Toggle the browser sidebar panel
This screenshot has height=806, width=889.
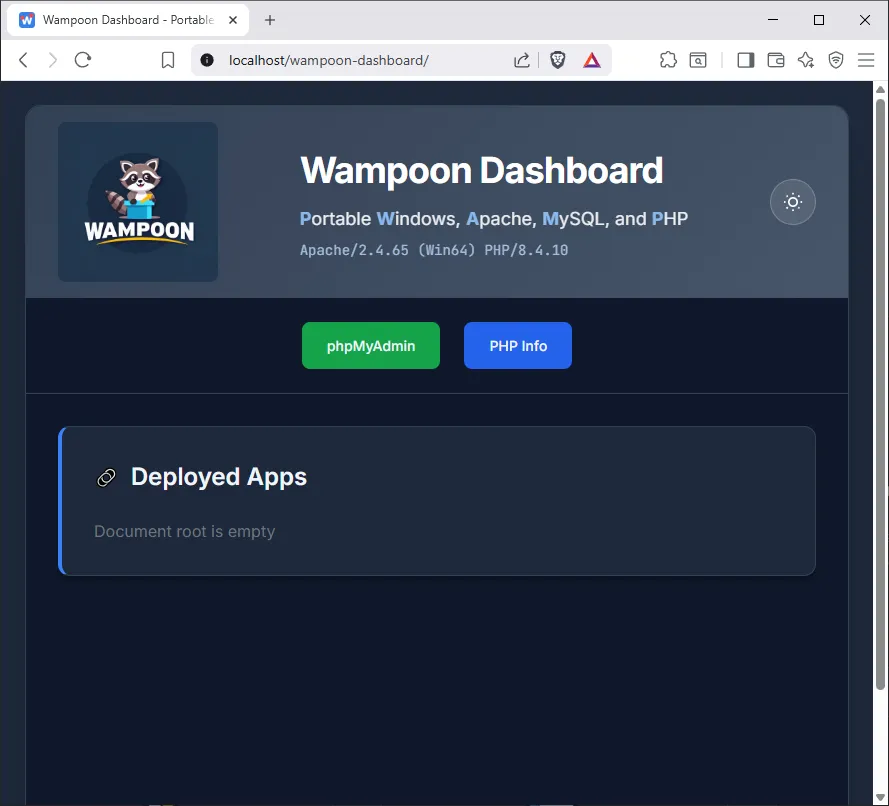point(746,60)
